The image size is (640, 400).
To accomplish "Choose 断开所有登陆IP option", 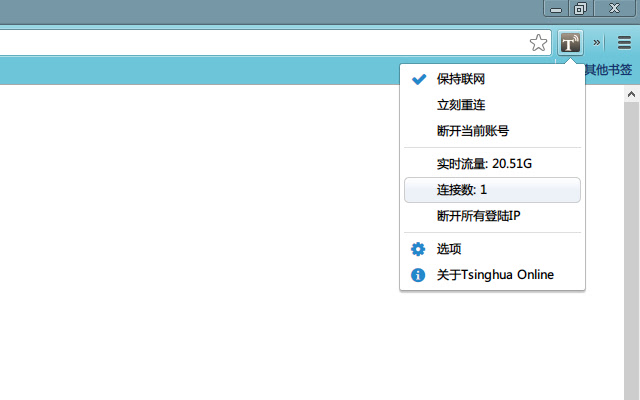I will pyautogui.click(x=492, y=216).
